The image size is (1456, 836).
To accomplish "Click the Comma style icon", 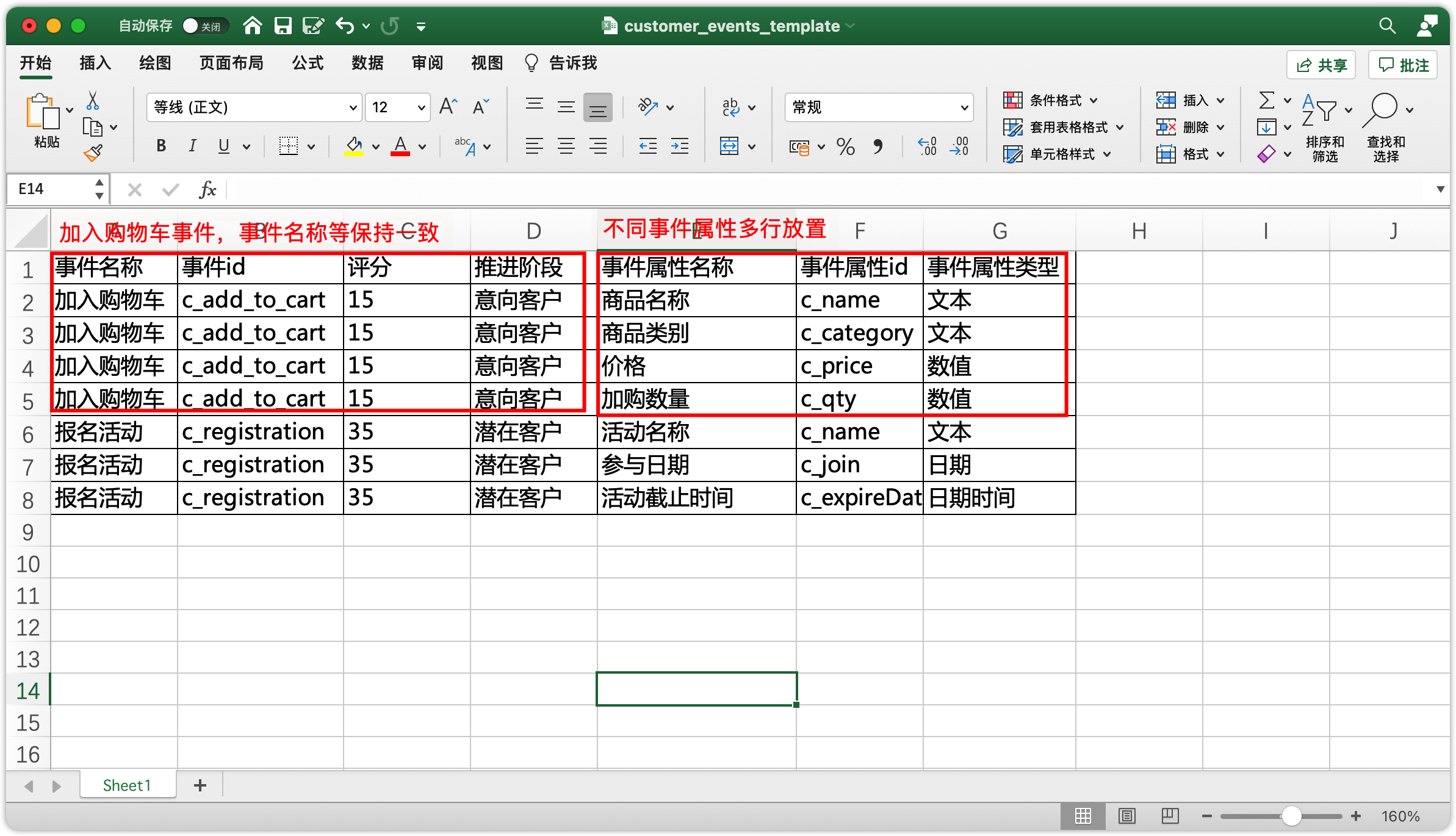I will click(x=878, y=146).
